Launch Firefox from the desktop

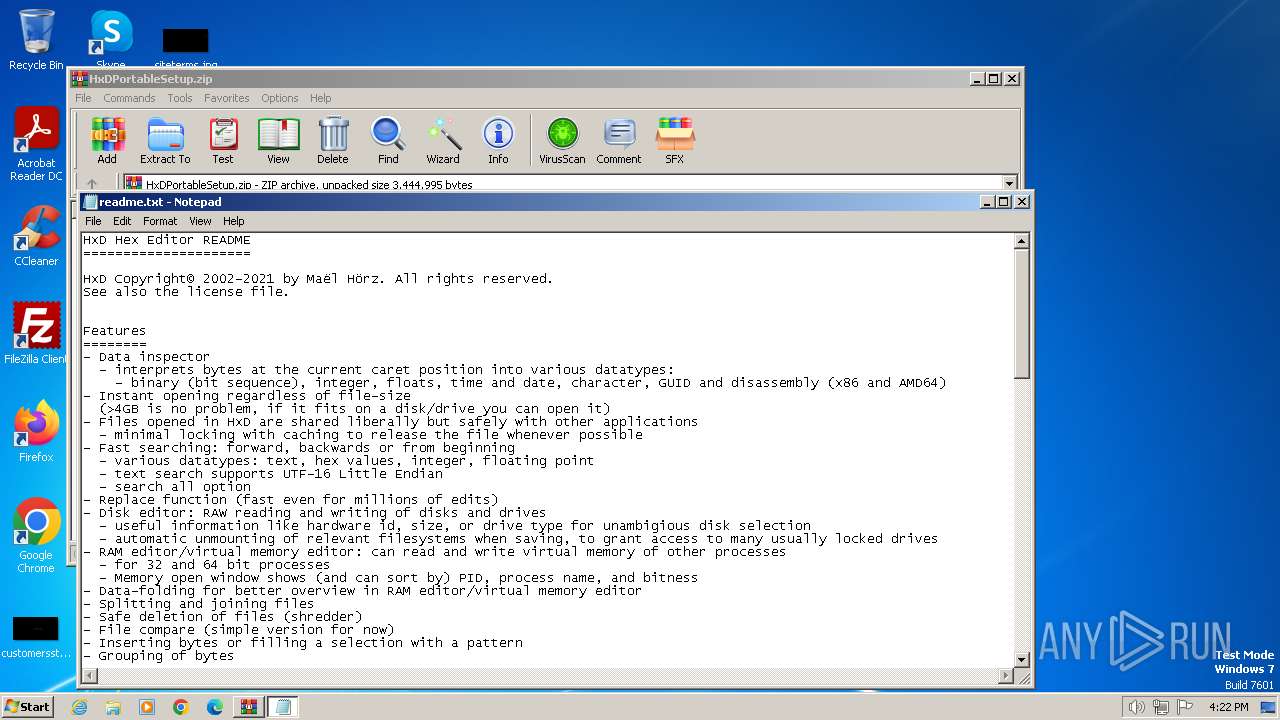point(36,432)
